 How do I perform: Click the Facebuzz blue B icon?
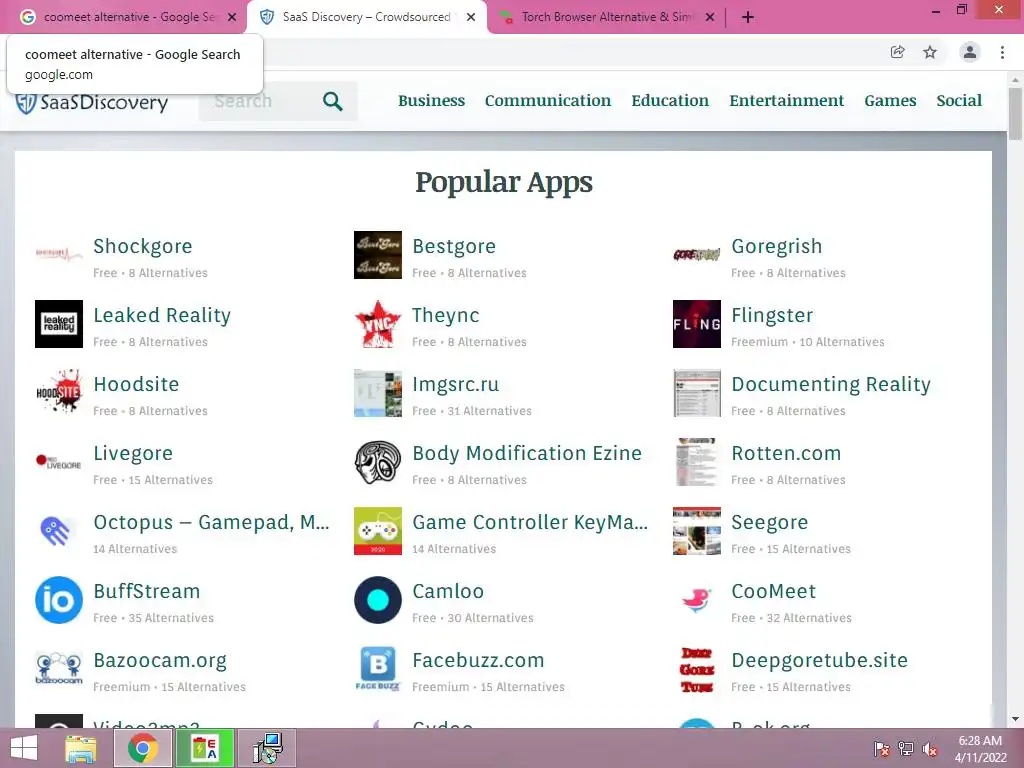[377, 669]
